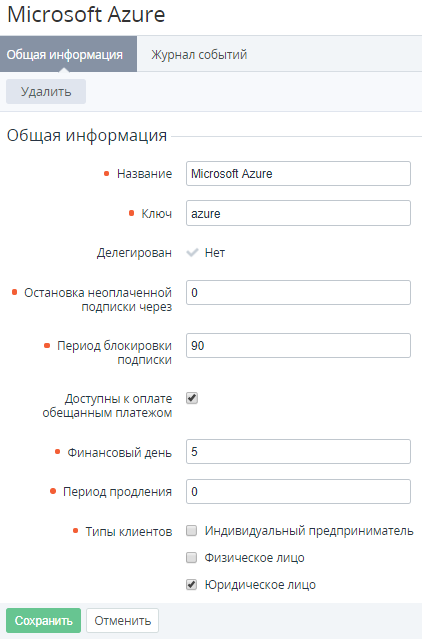The image size is (422, 643).
Task: Focus the Название input field
Action: tap(298, 173)
